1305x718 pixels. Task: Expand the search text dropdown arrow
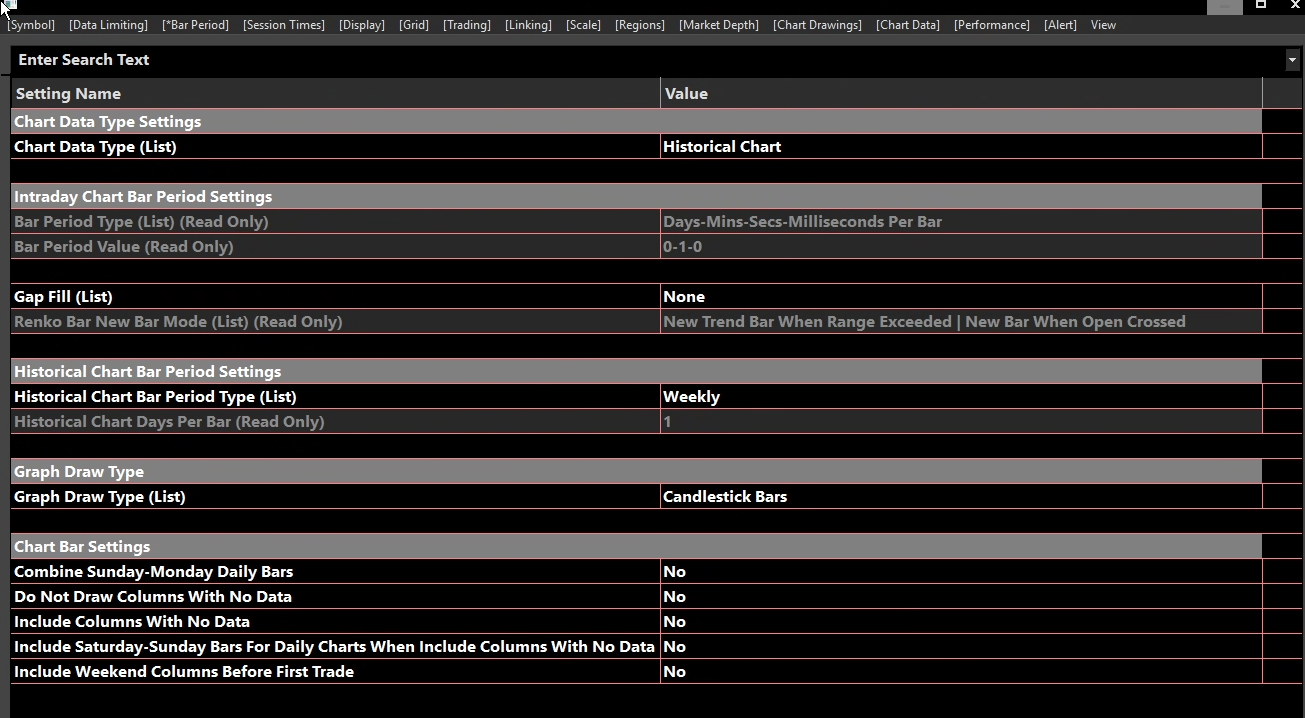1292,60
